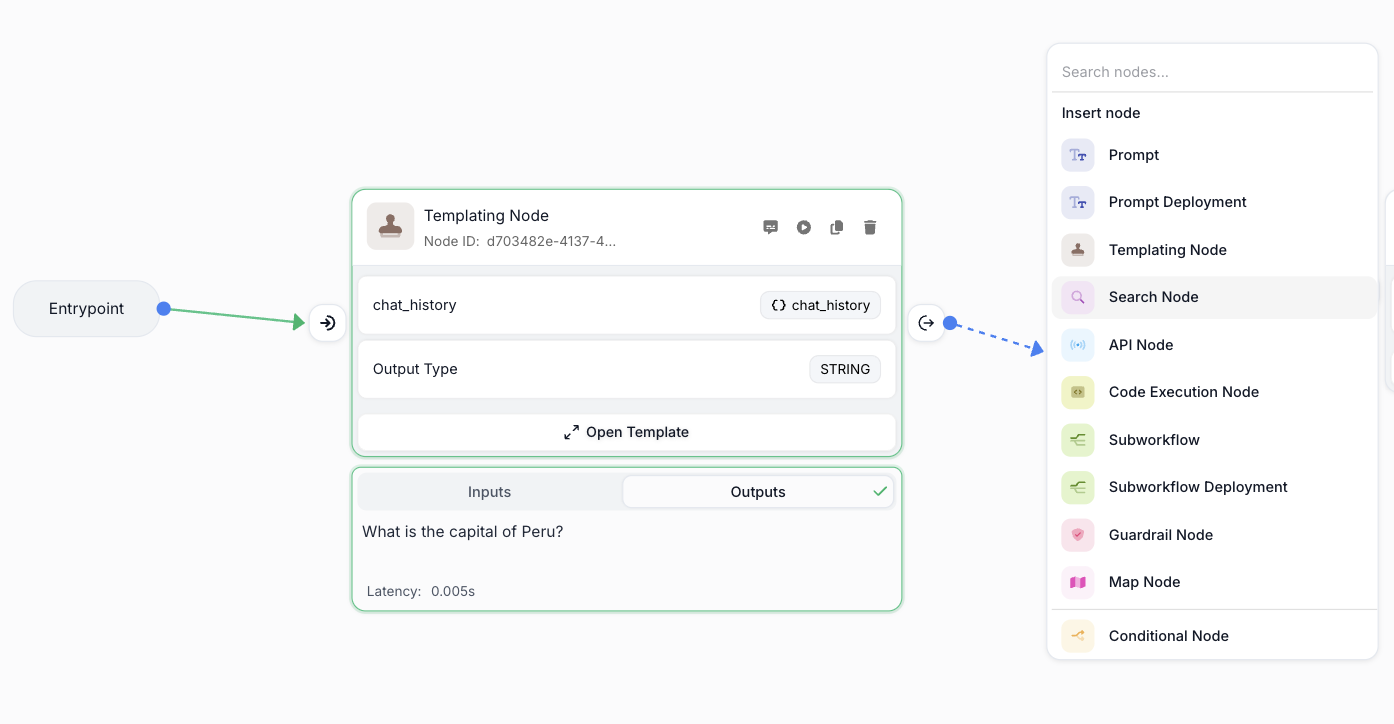
Task: Insert a Code Execution Node
Action: coord(1214,392)
